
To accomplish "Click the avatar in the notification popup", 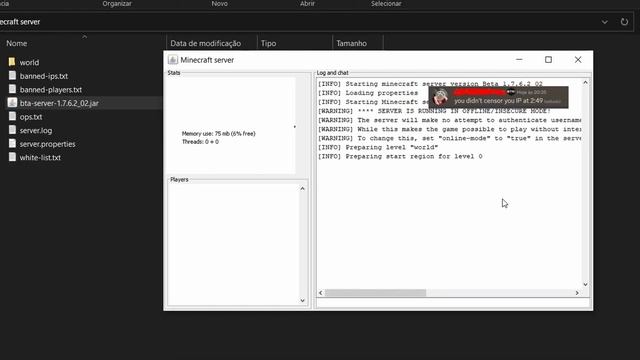I will tap(440, 97).
